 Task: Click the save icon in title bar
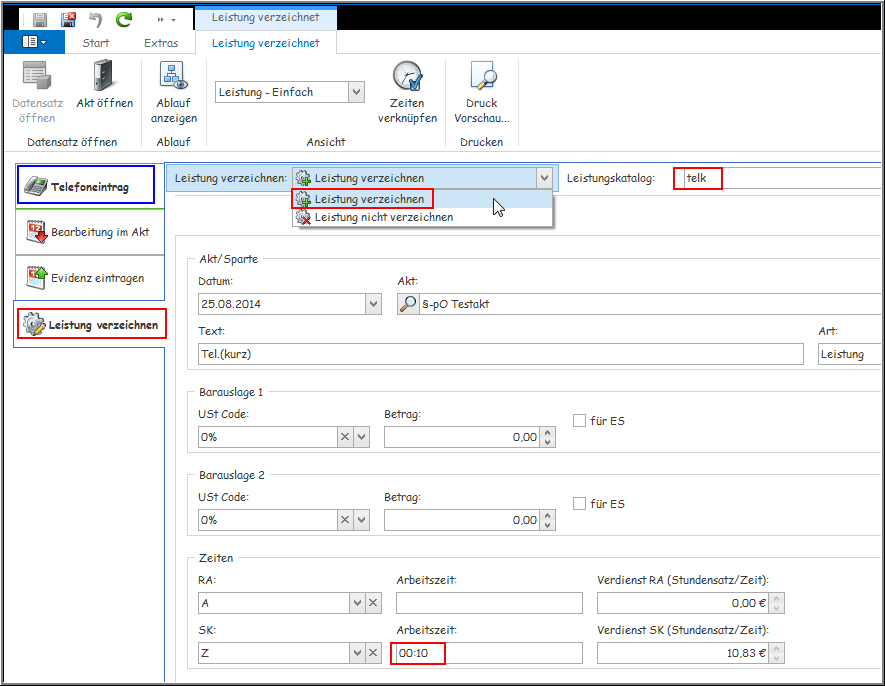[x=40, y=19]
